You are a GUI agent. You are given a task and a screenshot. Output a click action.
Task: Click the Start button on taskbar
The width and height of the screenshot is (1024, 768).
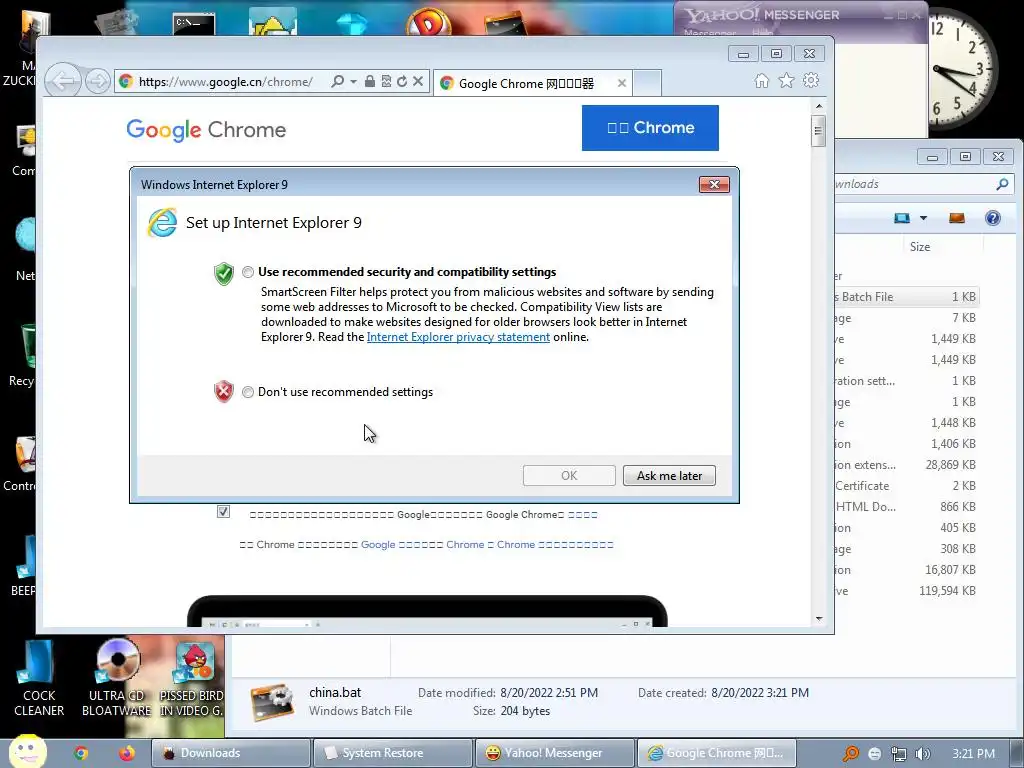(27, 752)
